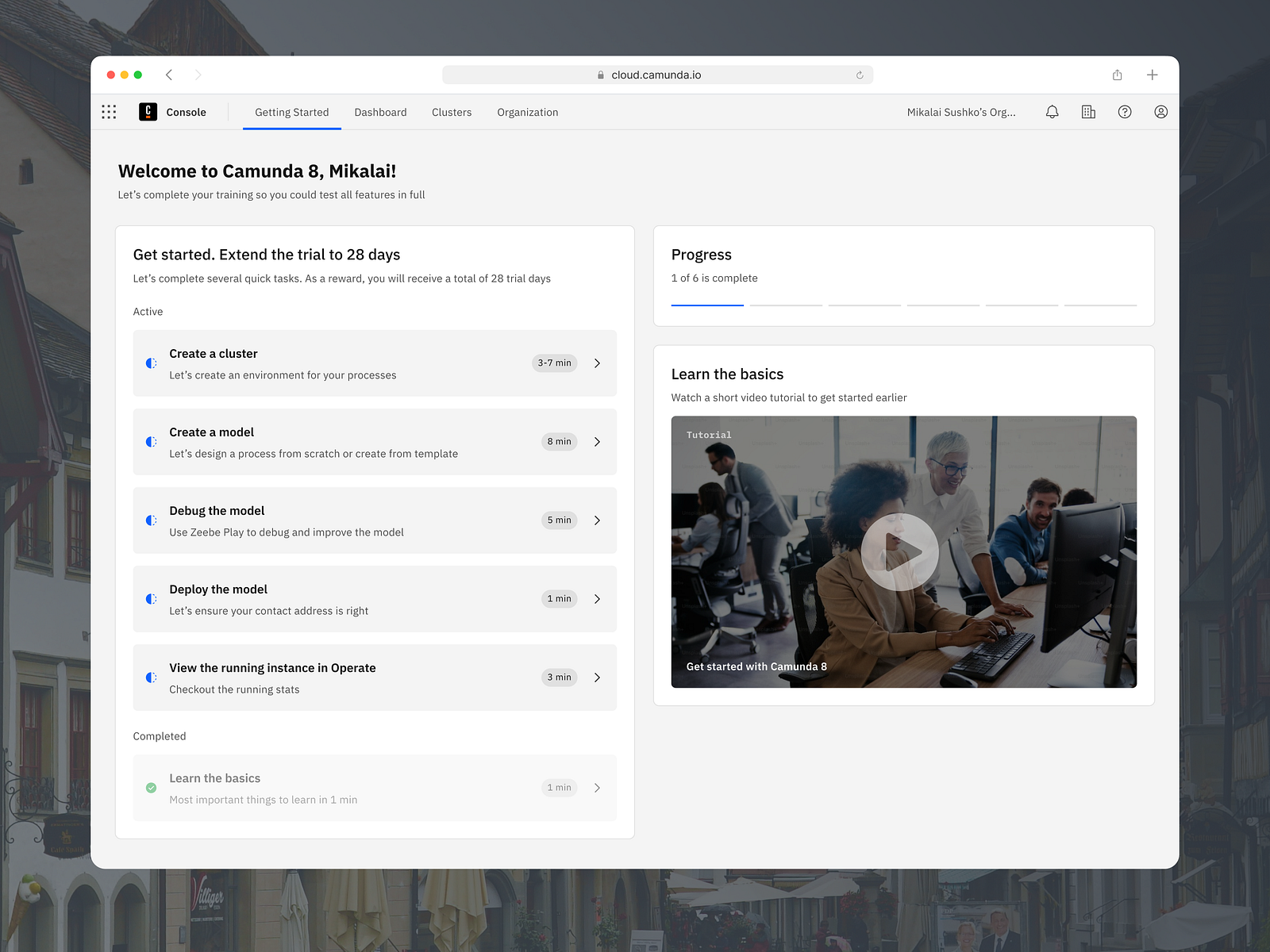Click the 5 min duration badge
This screenshot has height=952, width=1270.
pyautogui.click(x=560, y=520)
